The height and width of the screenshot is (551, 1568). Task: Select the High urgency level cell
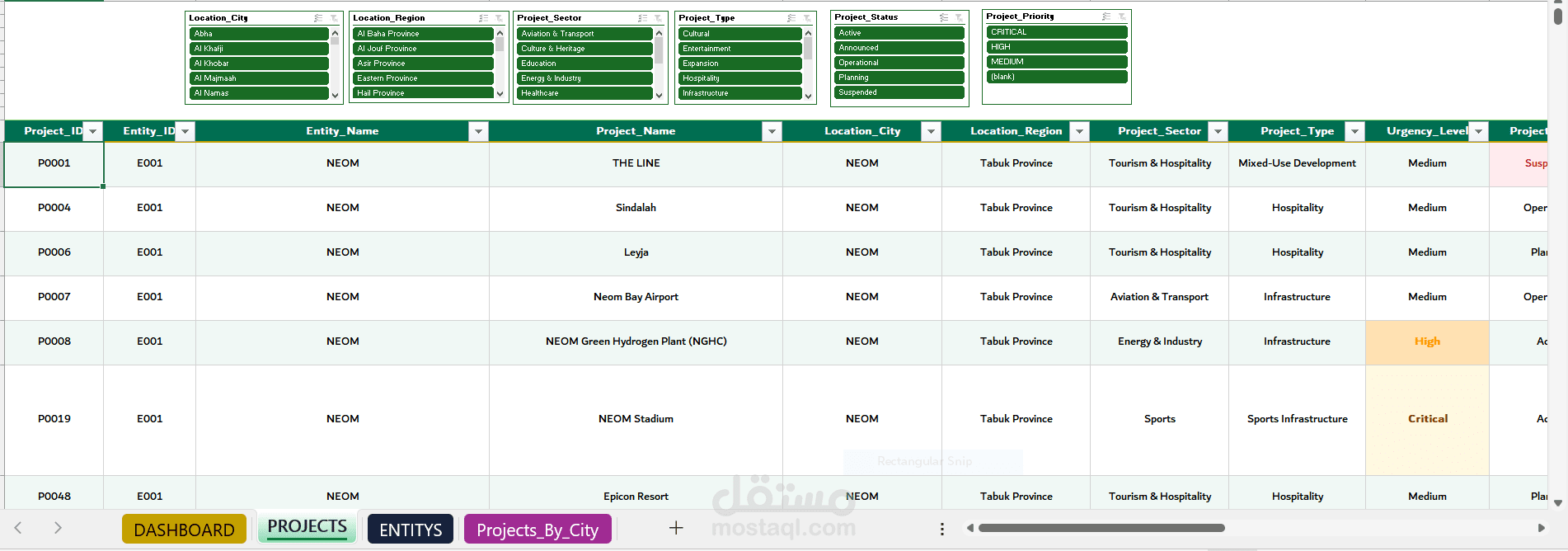[1427, 341]
